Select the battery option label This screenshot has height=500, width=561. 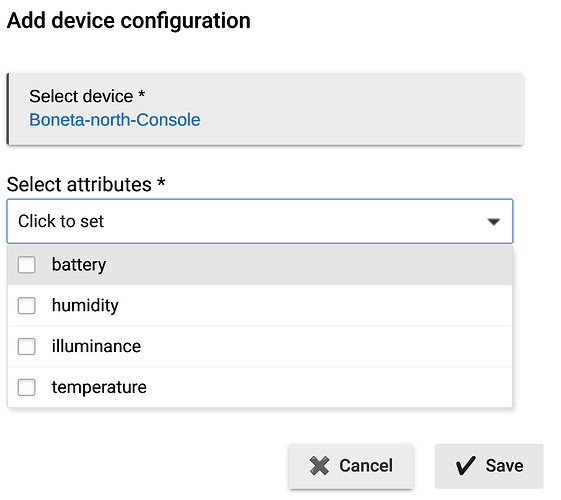pyautogui.click(x=79, y=265)
